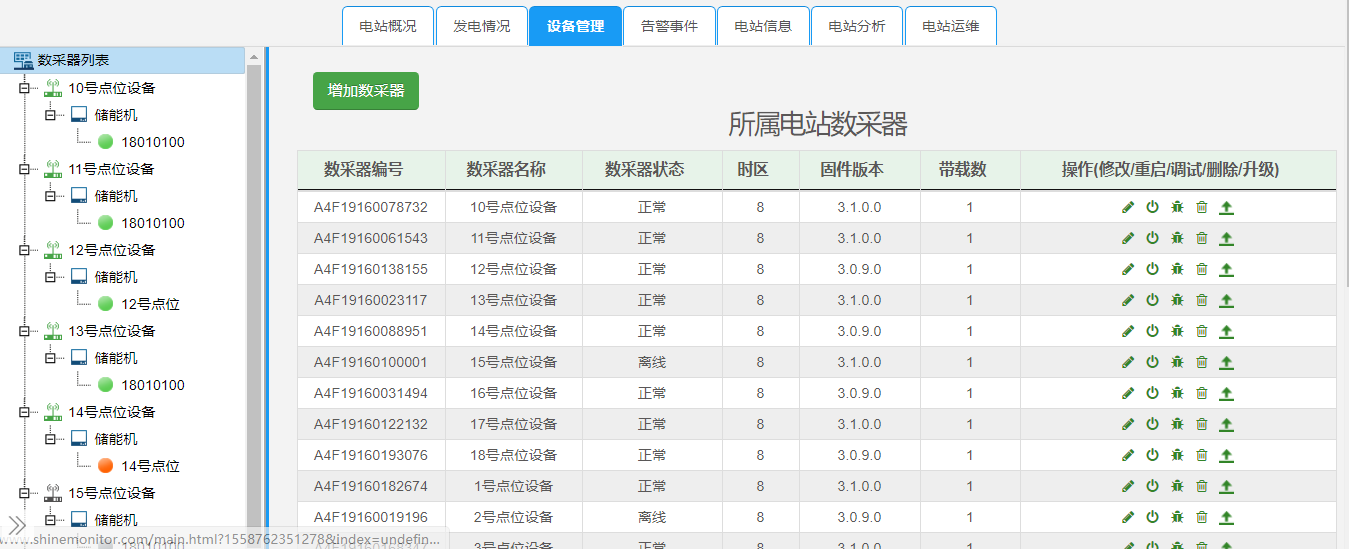Select 18010100 device under 10号点位设备
Viewport: 1349px width, 549px height.
tap(153, 142)
